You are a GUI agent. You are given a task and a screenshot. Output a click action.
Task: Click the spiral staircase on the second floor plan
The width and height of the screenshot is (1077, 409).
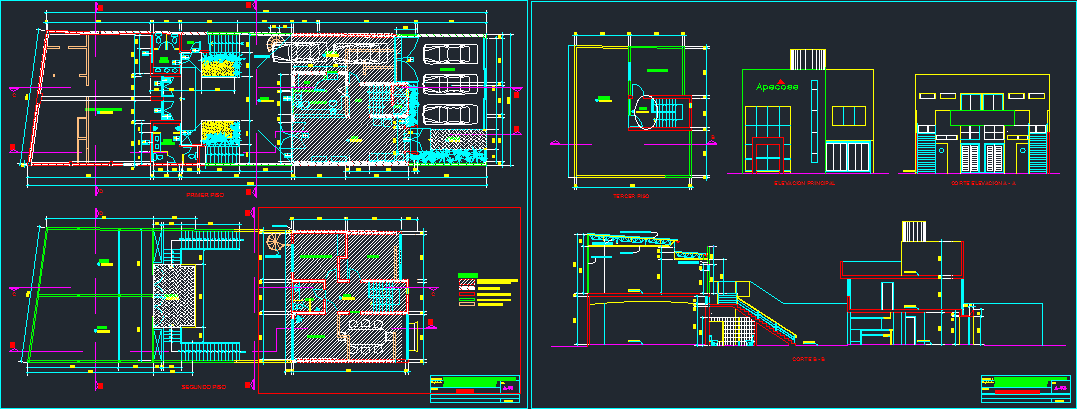[272, 241]
